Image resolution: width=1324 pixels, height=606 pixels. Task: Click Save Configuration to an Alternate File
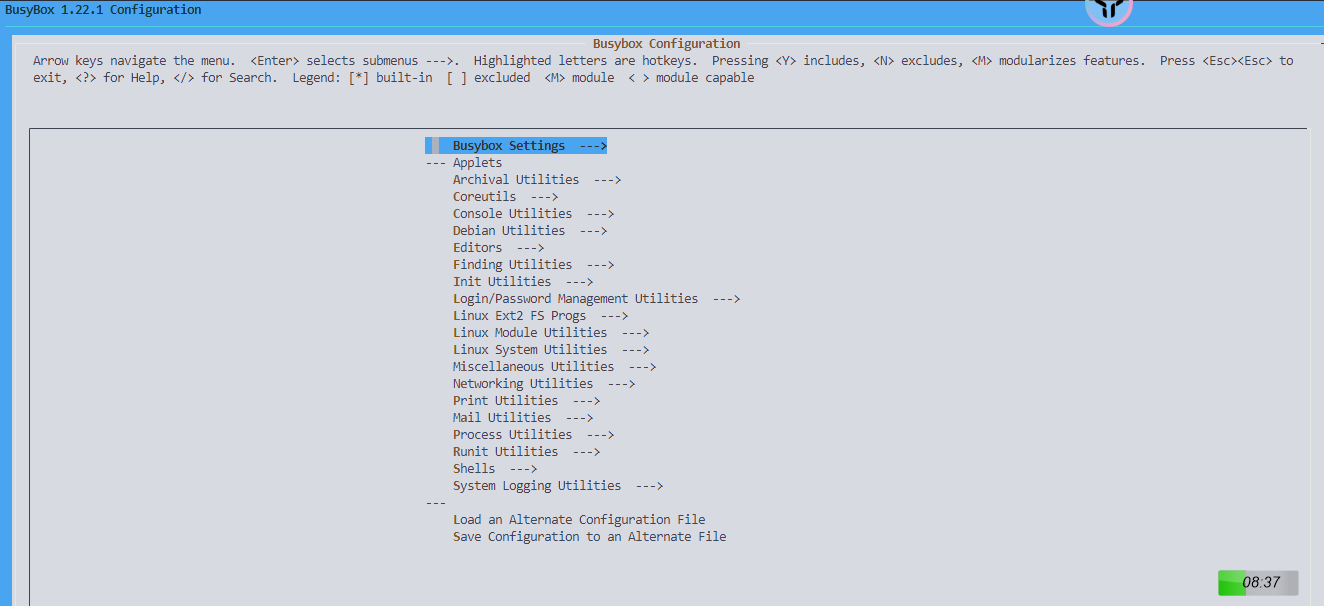point(589,537)
